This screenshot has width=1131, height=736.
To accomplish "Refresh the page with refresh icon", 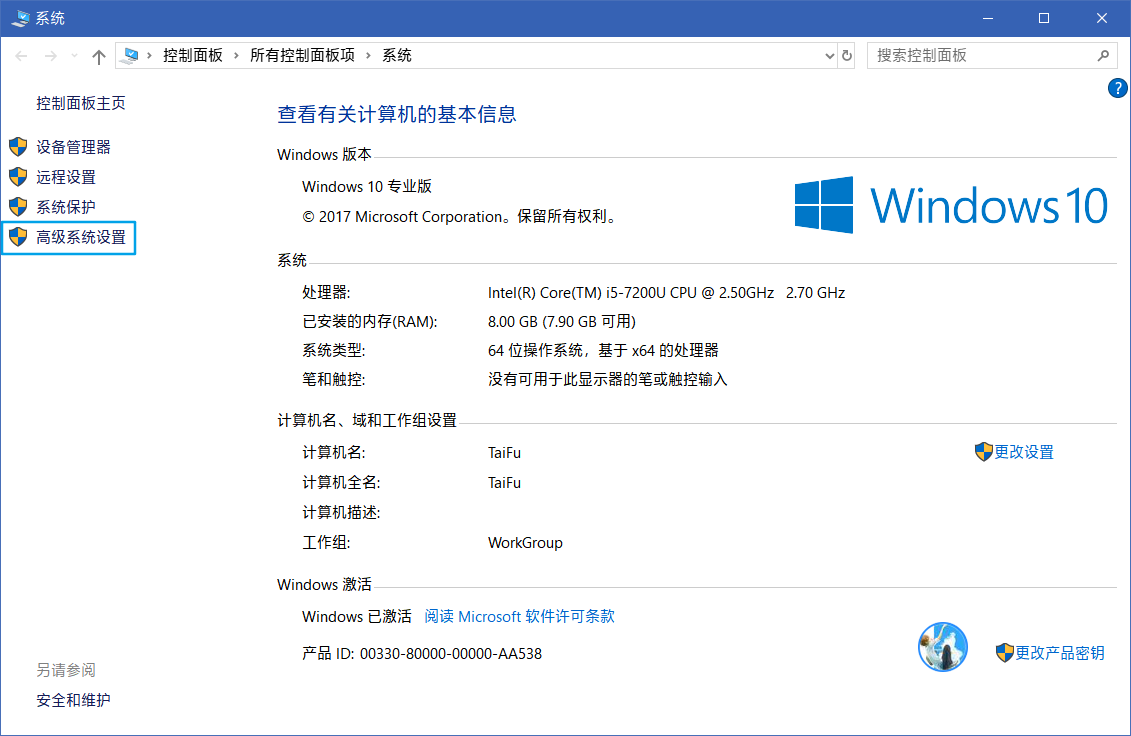I will 847,56.
